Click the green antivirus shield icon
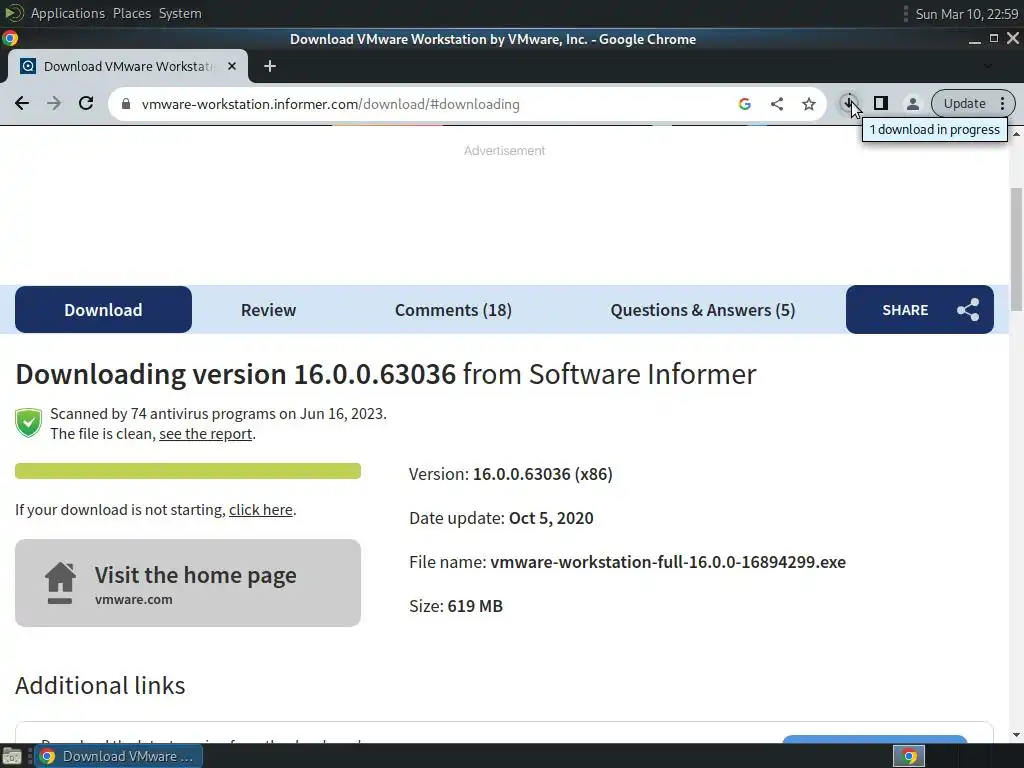Viewport: 1024px width, 768px height. pyautogui.click(x=28, y=423)
